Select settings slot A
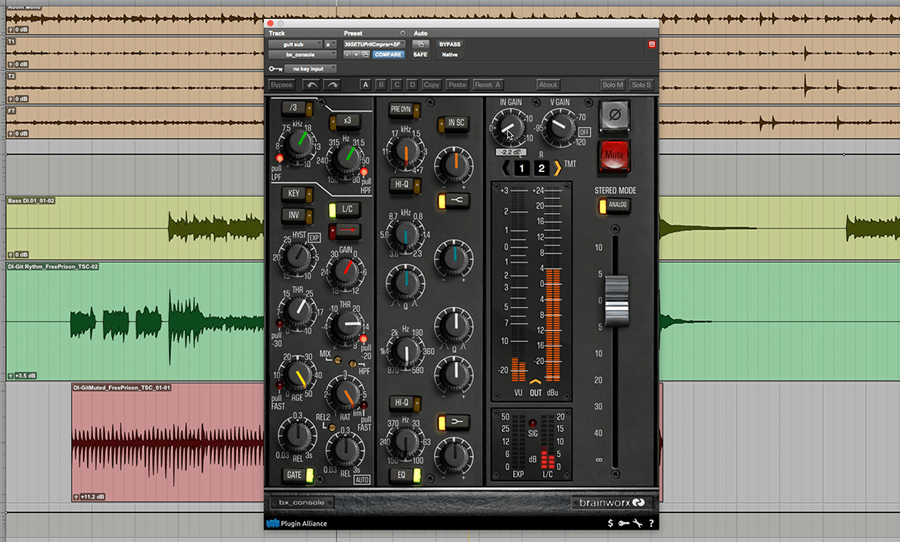Screen dimensions: 900x542 pos(365,85)
